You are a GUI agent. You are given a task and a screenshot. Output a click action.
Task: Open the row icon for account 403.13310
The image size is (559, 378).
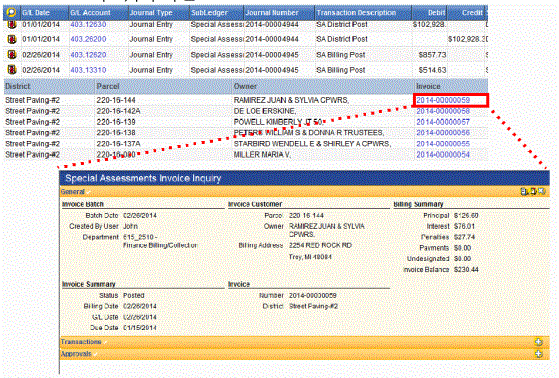[x=12, y=70]
